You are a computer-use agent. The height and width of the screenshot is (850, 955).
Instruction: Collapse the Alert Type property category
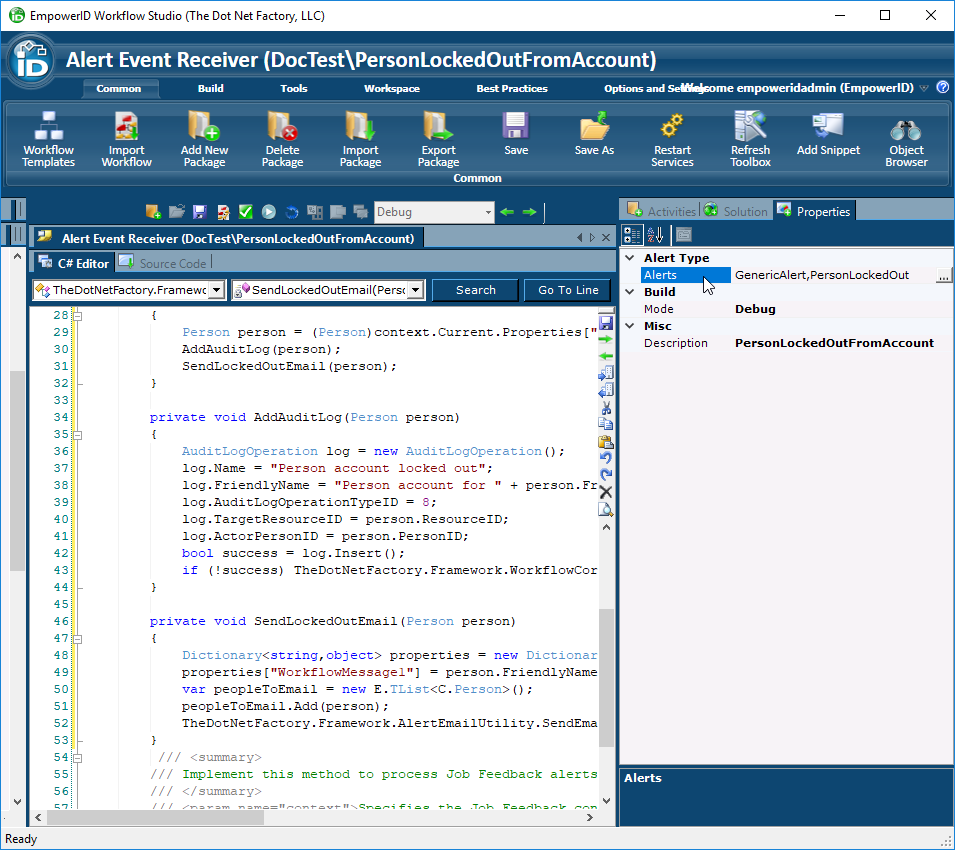click(x=629, y=258)
